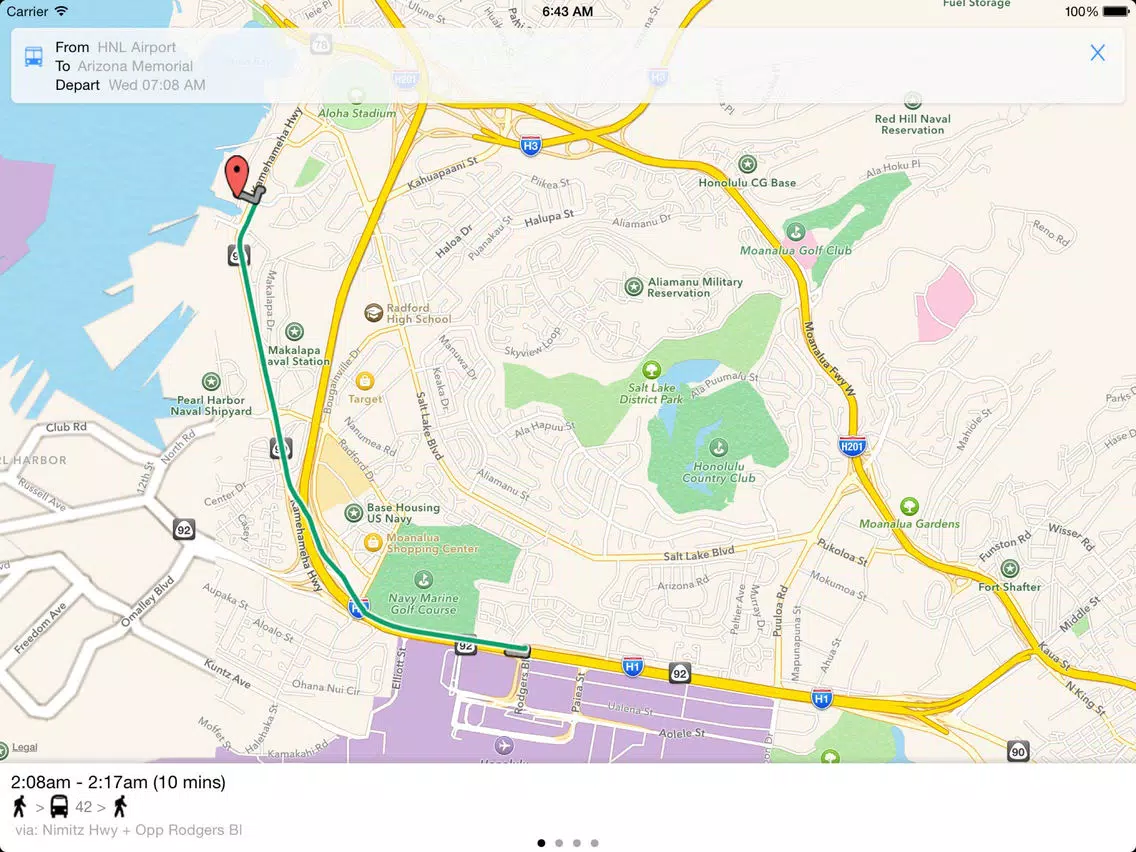Select Salt Lake District Park icon

click(x=651, y=369)
